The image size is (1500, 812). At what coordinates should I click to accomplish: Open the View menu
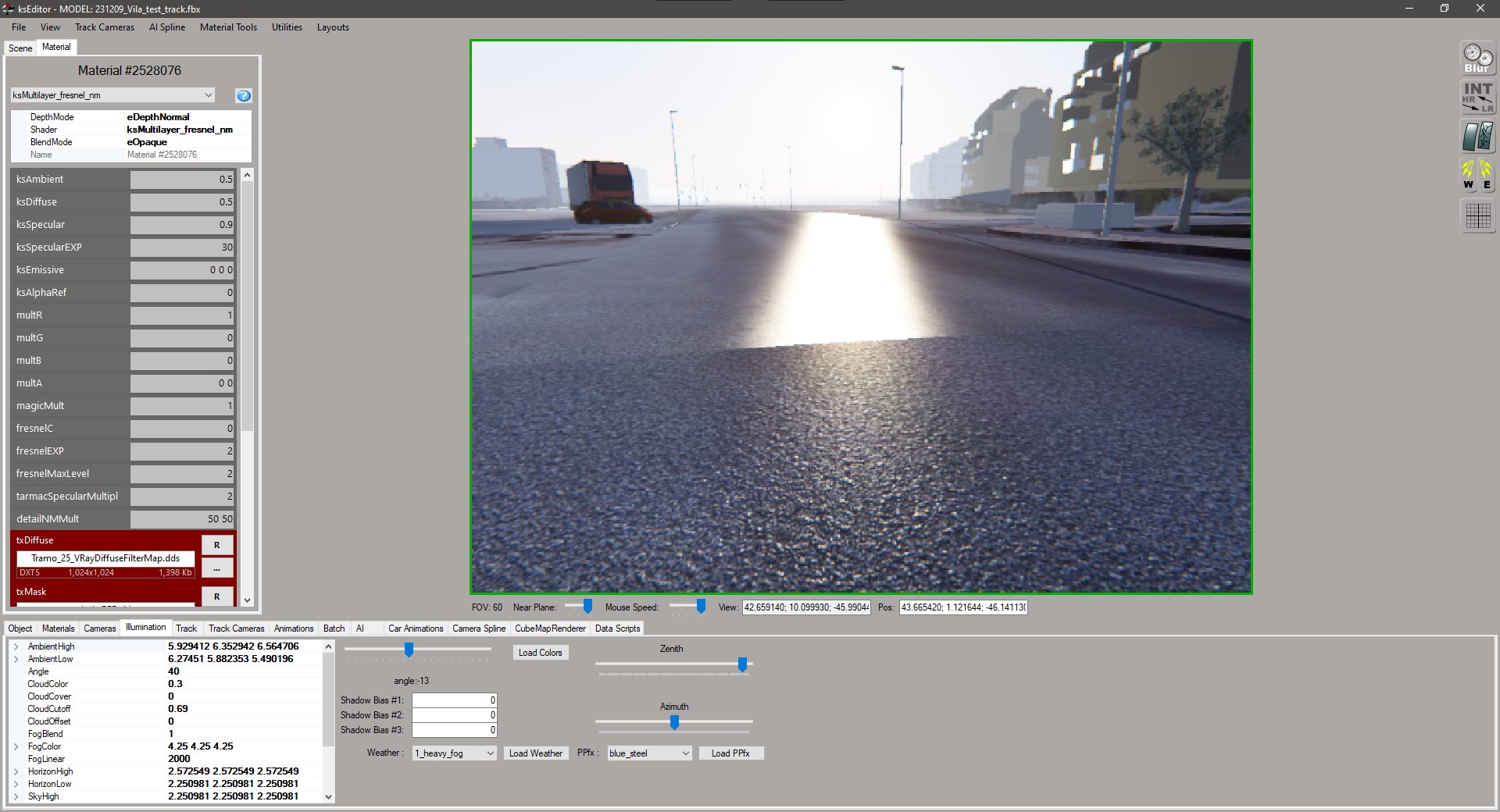50,27
